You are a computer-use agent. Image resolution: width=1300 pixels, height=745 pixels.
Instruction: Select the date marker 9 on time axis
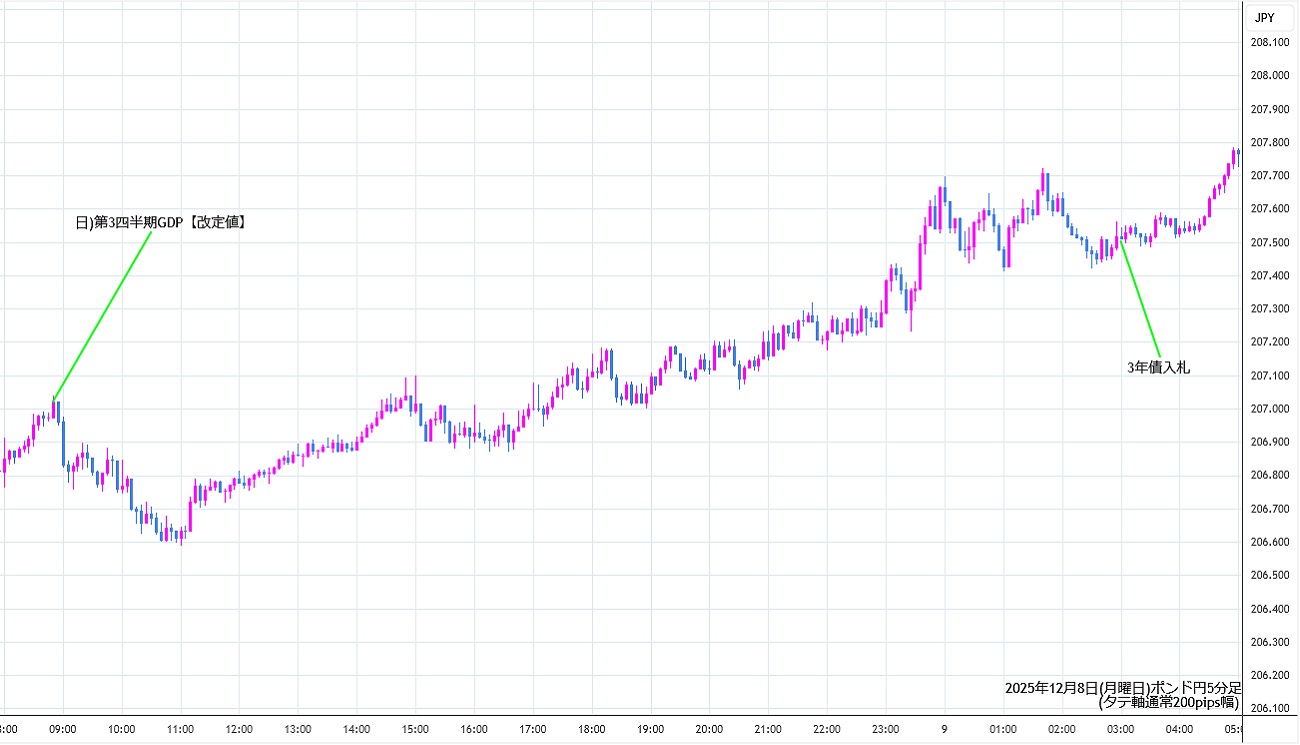tap(944, 729)
